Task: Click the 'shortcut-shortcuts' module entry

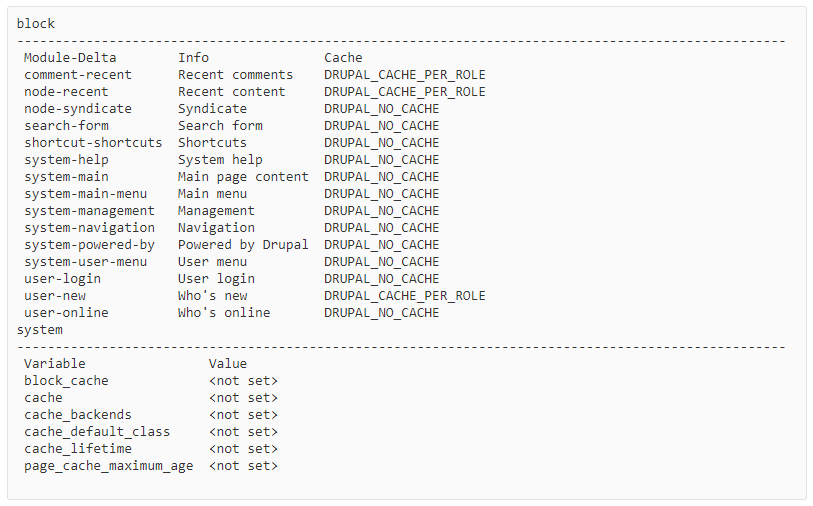Action: (x=93, y=143)
